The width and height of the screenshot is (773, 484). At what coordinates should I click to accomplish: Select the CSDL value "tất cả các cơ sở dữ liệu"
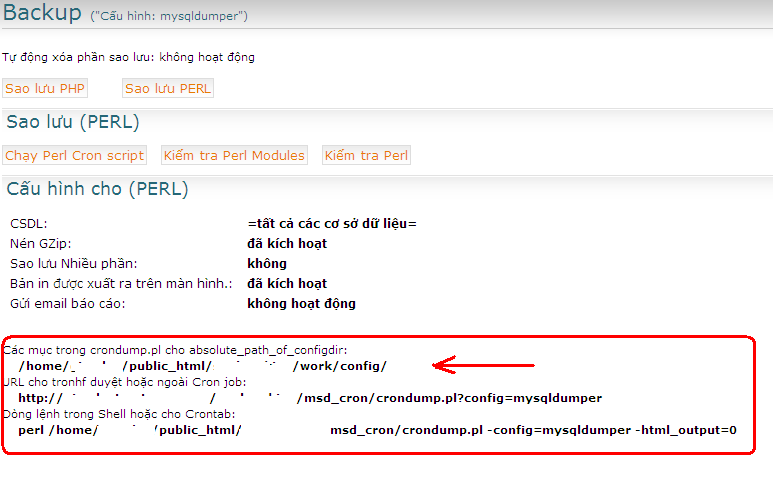[x=331, y=223]
